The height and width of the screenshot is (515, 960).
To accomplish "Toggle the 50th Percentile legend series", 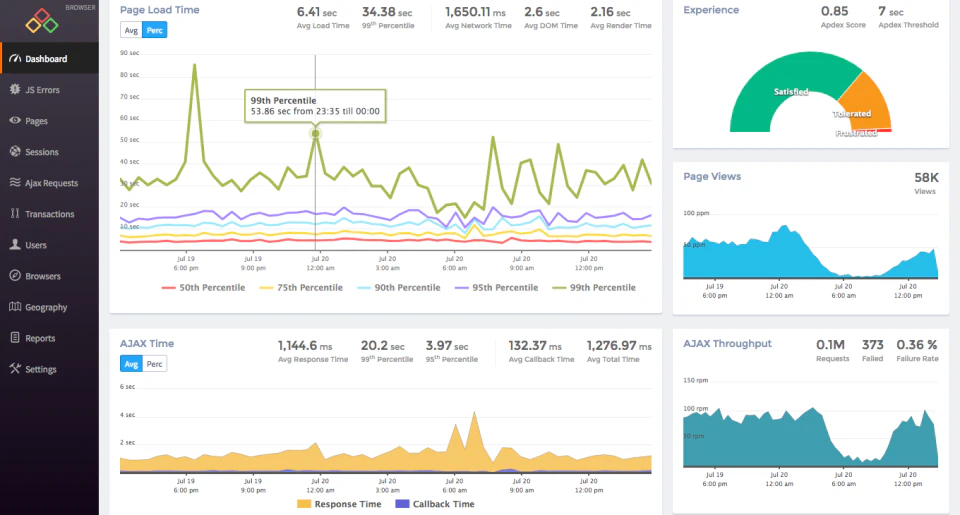I will pyautogui.click(x=205, y=288).
